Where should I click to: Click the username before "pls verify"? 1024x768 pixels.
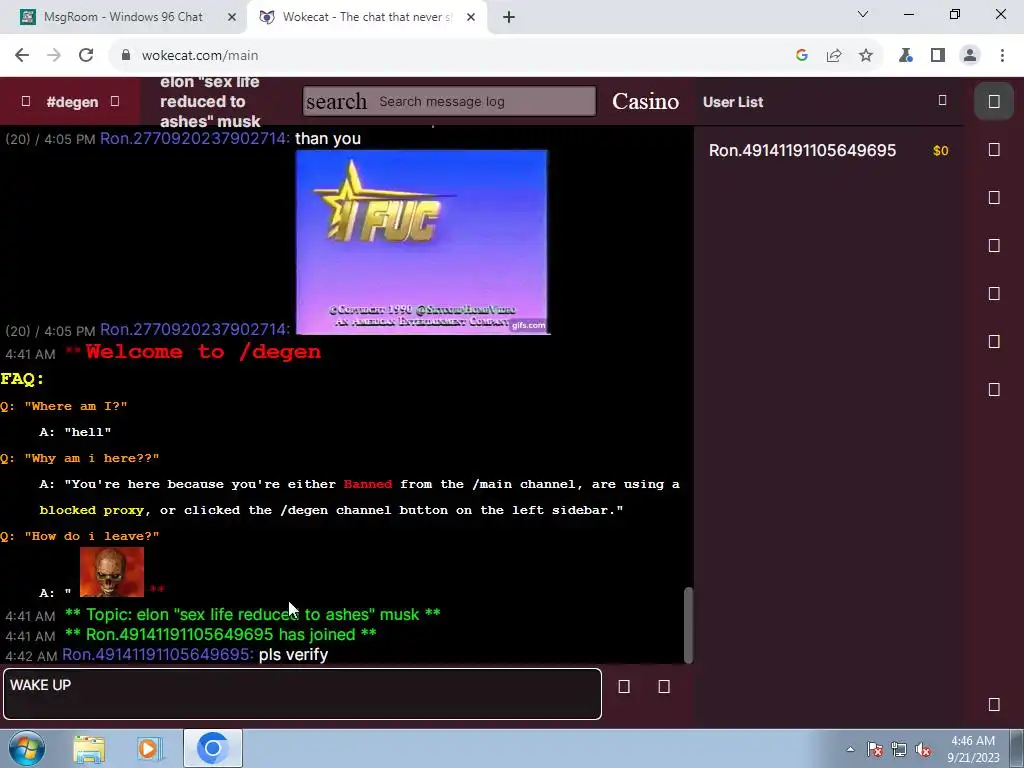[157, 654]
